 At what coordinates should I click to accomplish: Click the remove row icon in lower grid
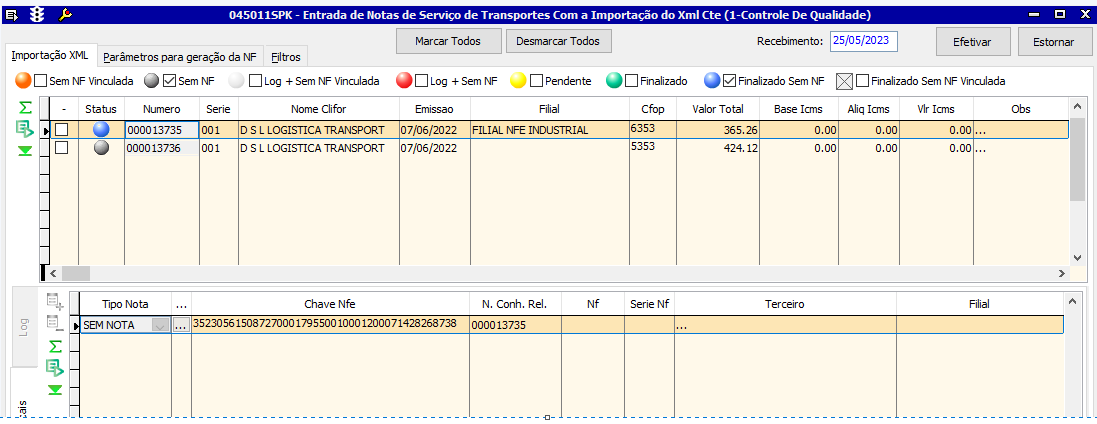coord(54,324)
